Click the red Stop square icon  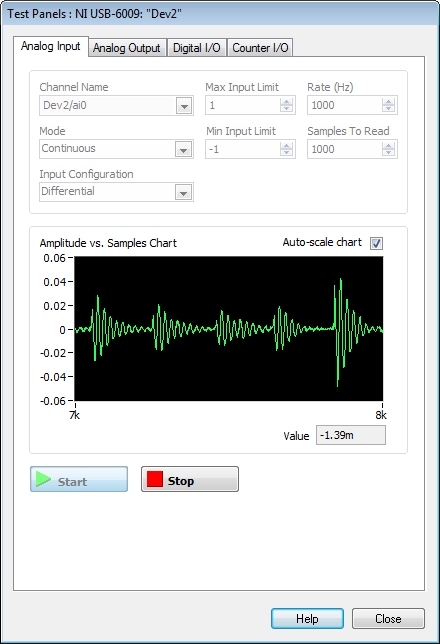click(x=155, y=479)
